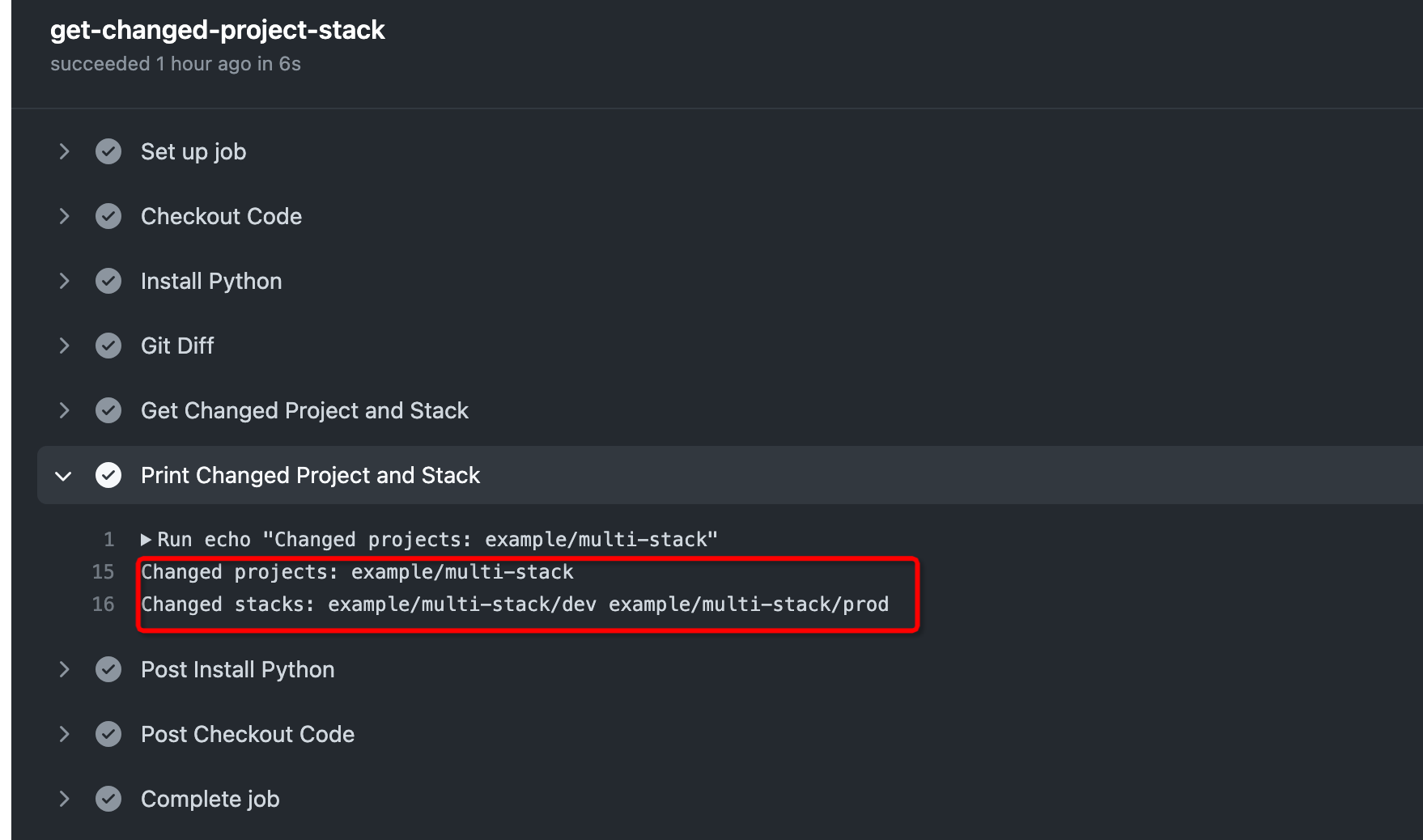
Task: Click line number 15 in the log
Action: (104, 571)
